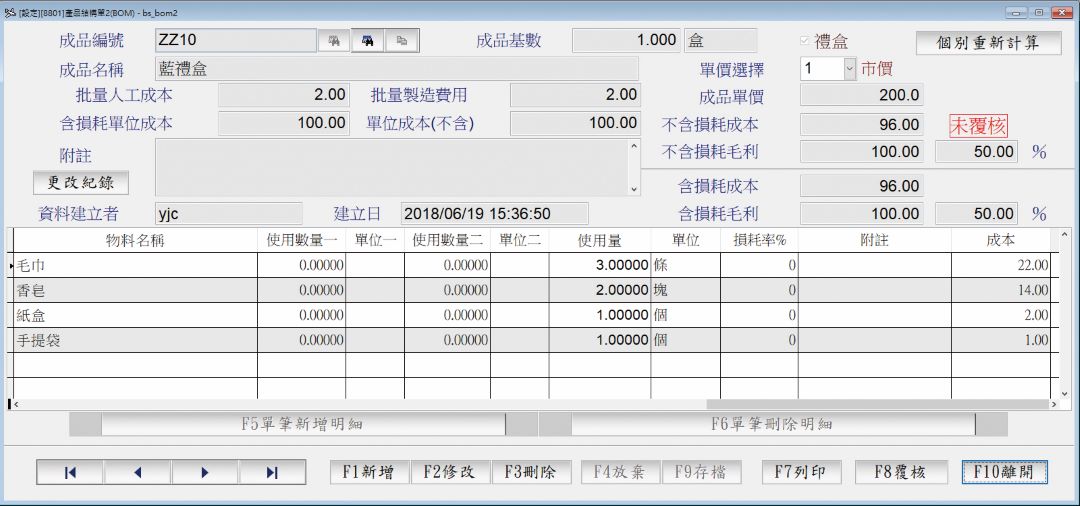Click the 成品單價 field 200.0
The height and width of the screenshot is (506, 1080).
862,95
